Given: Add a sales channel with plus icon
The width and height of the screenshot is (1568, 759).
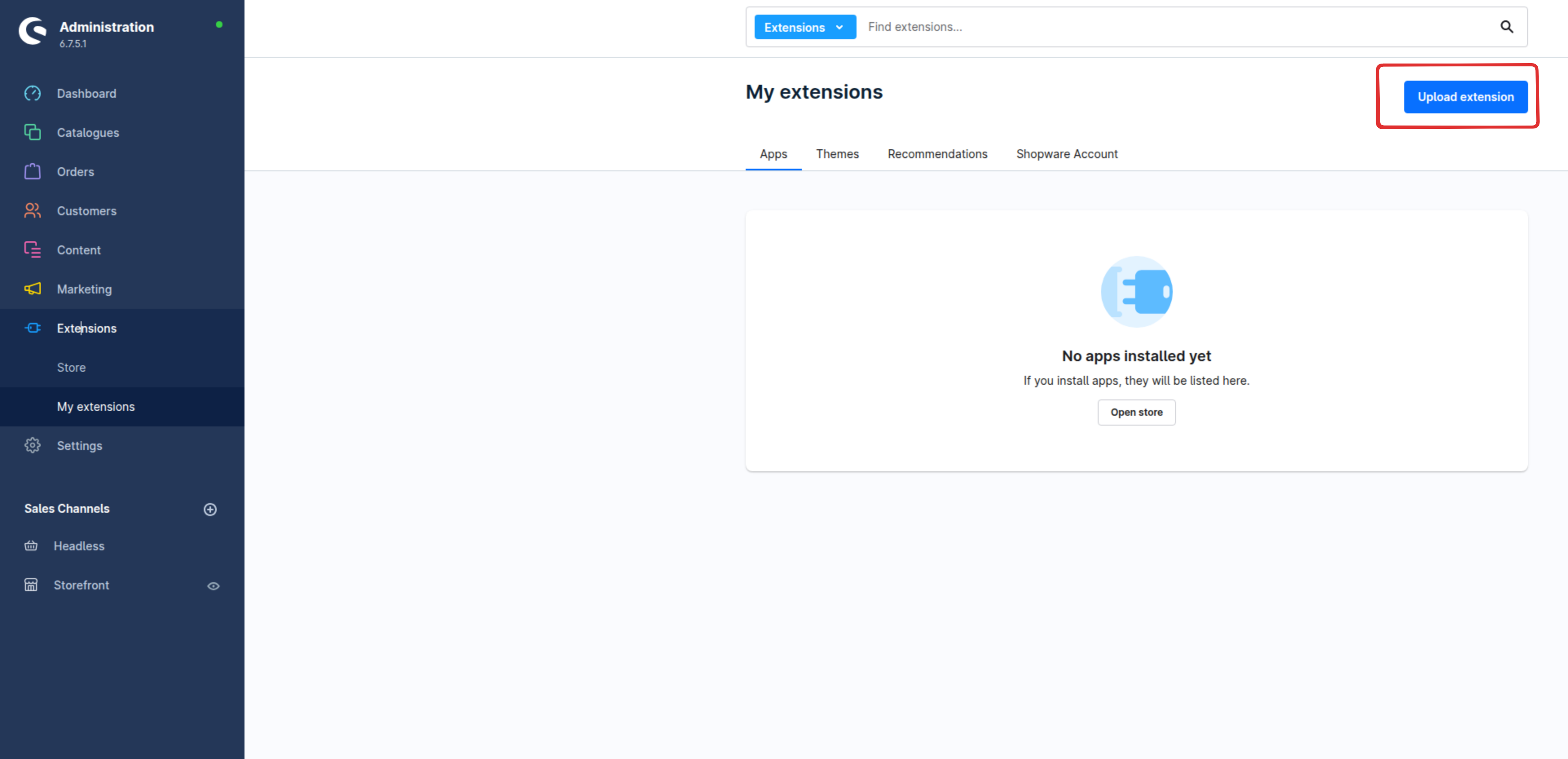Looking at the screenshot, I should (x=210, y=509).
